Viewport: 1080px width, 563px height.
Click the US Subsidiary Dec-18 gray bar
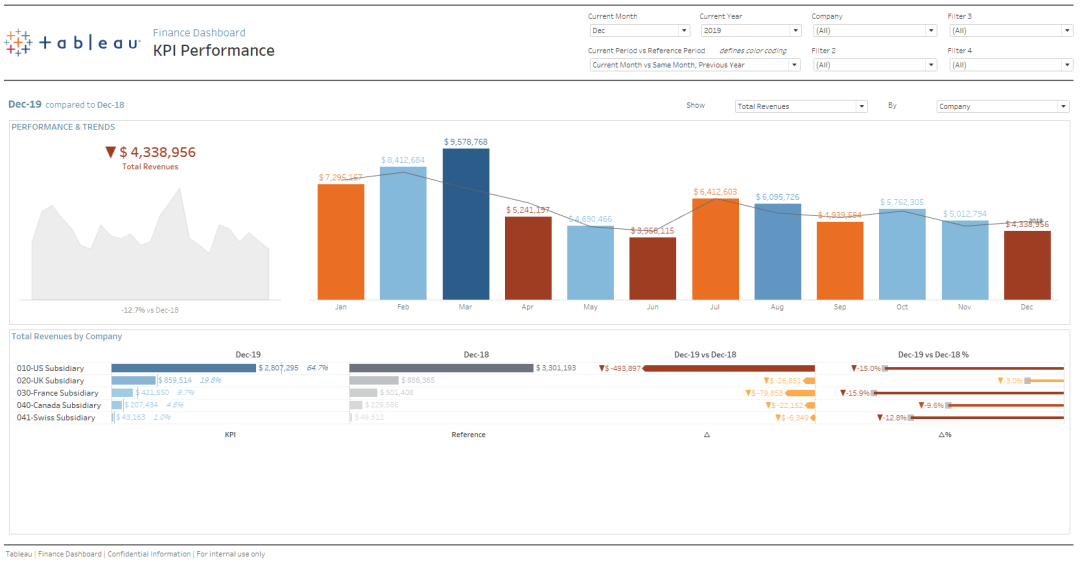[x=442, y=368]
